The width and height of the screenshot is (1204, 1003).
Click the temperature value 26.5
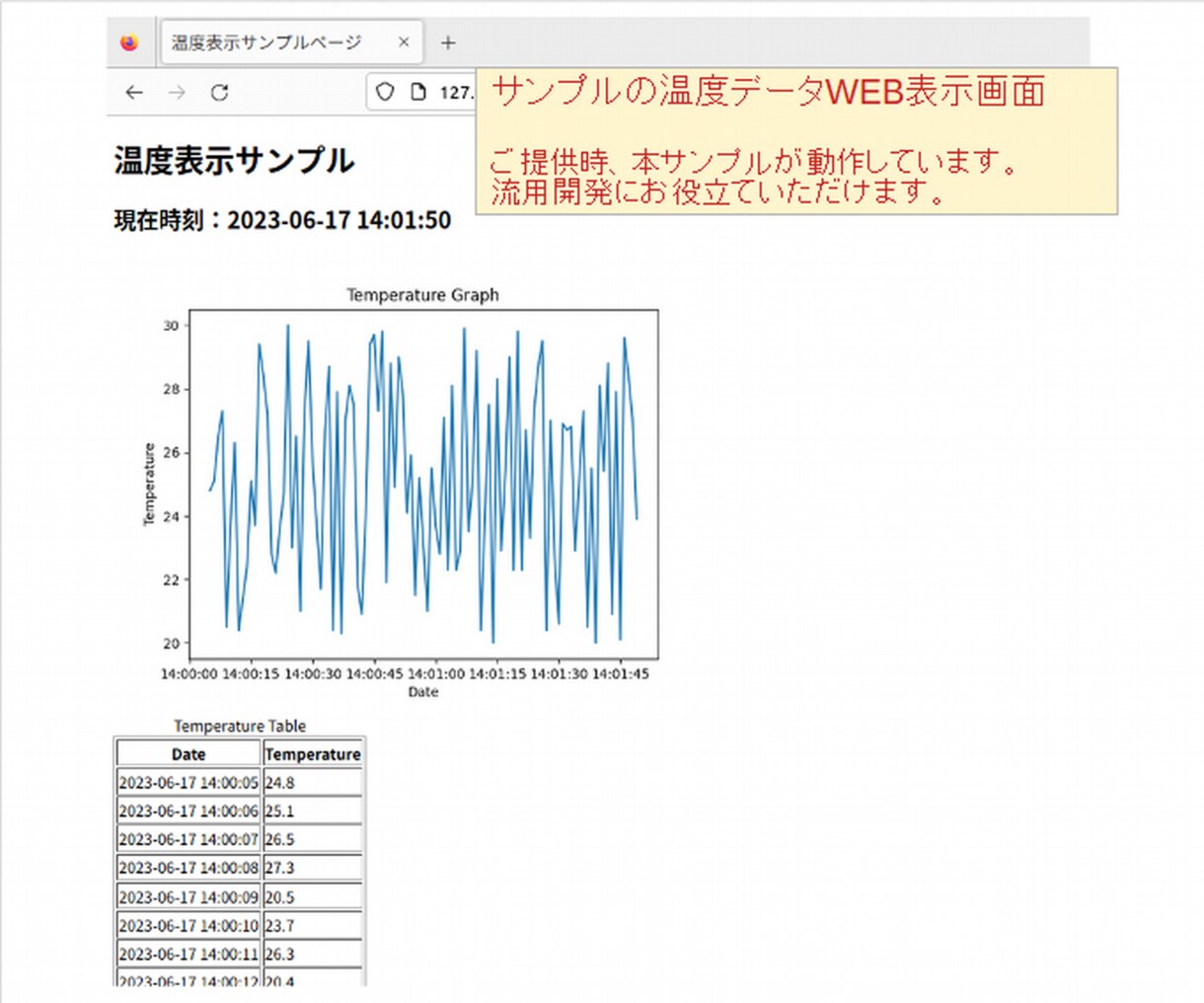(313, 840)
